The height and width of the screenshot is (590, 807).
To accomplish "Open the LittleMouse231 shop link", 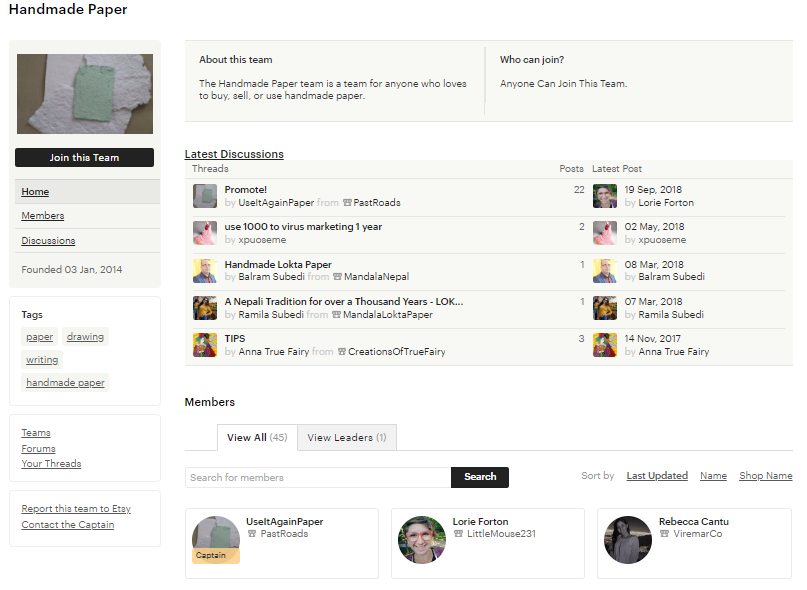I will pos(501,534).
